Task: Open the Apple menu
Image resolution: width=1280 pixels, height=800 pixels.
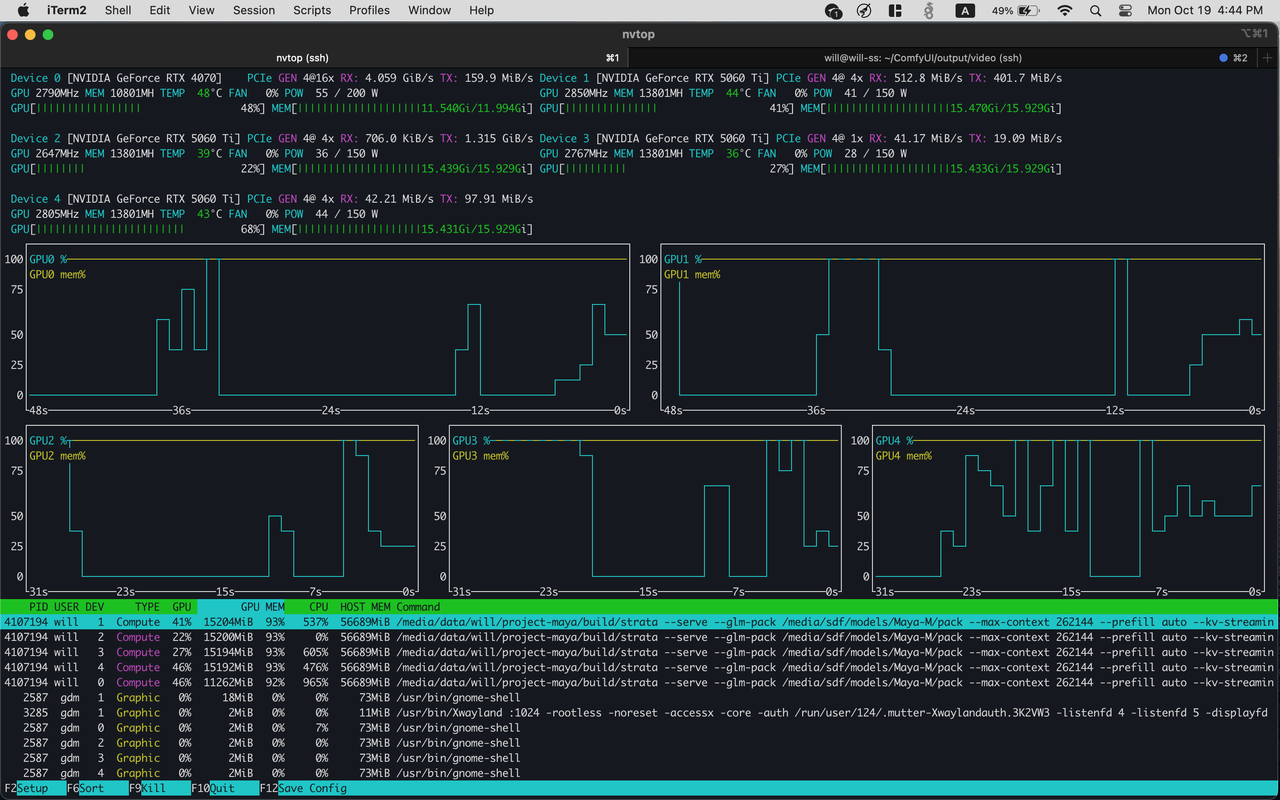Action: coord(23,10)
